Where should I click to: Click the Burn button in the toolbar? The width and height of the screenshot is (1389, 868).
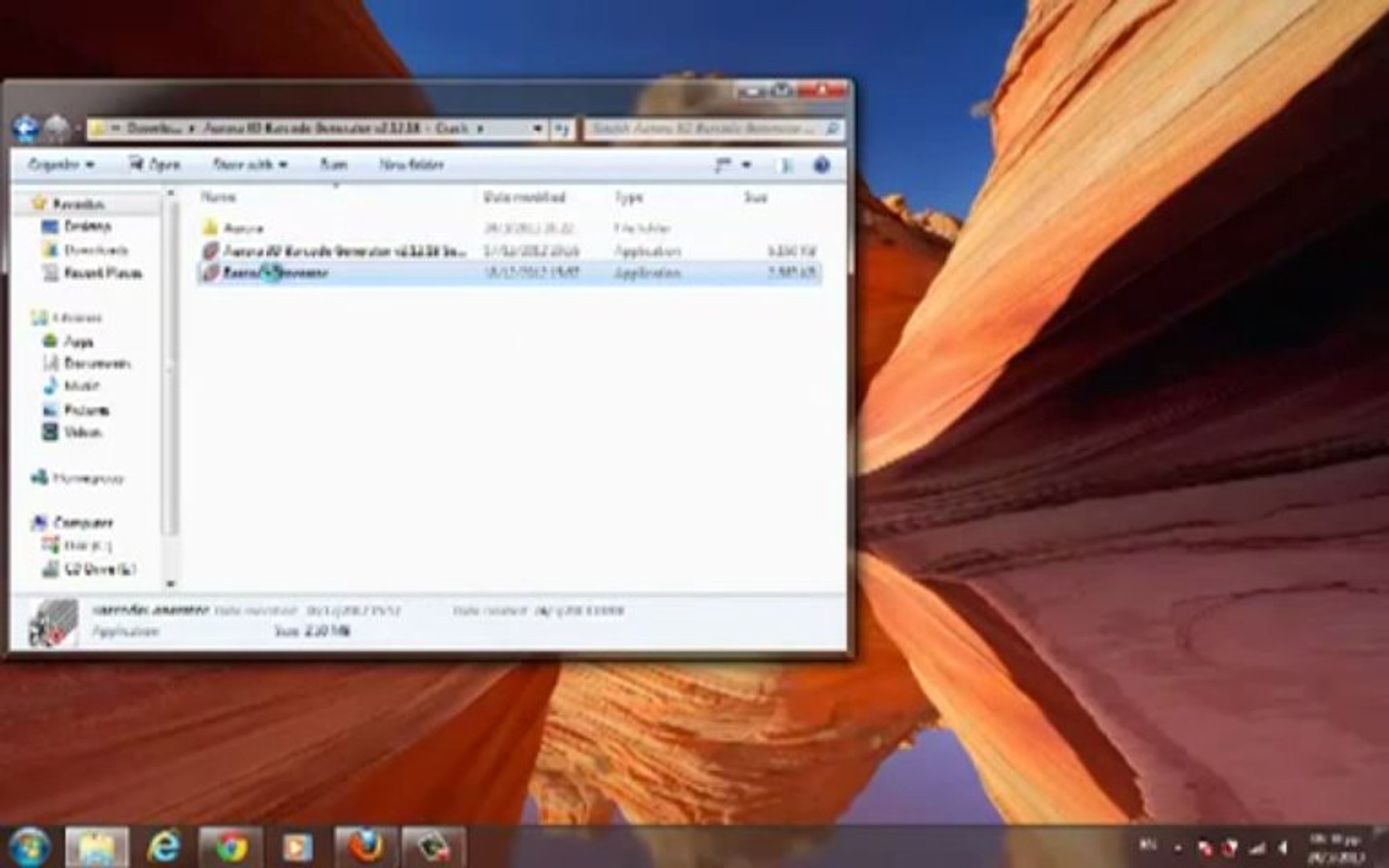pos(334,165)
